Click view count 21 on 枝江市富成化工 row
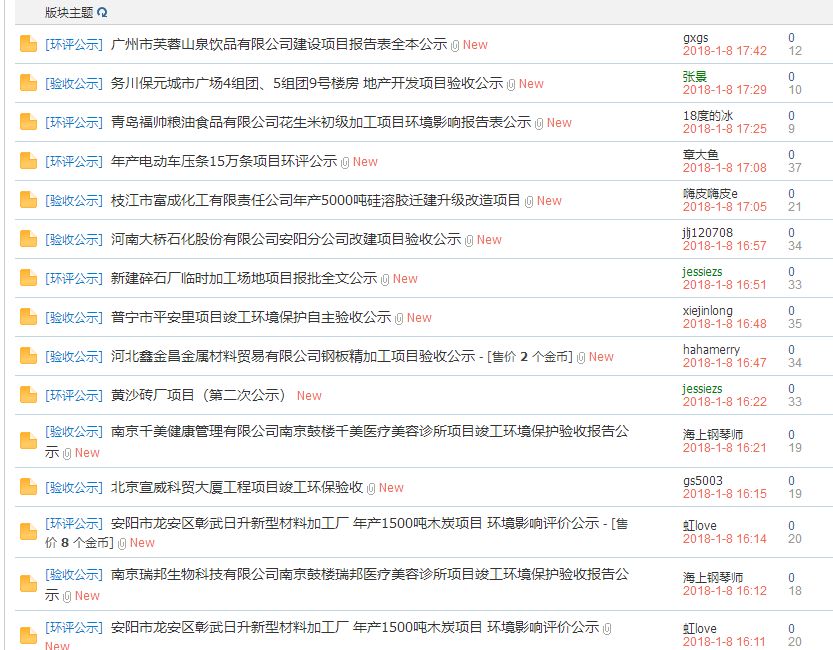 (795, 207)
